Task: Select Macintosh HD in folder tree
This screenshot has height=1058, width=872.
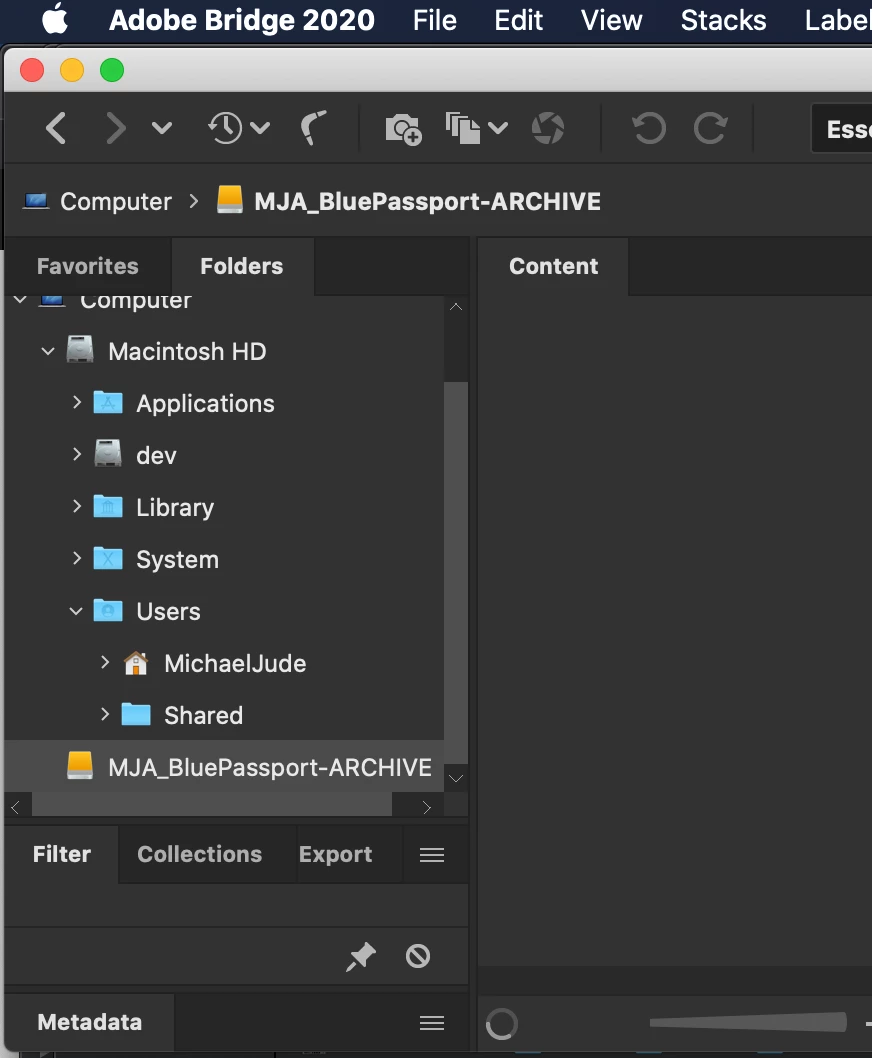Action: [x=187, y=352]
